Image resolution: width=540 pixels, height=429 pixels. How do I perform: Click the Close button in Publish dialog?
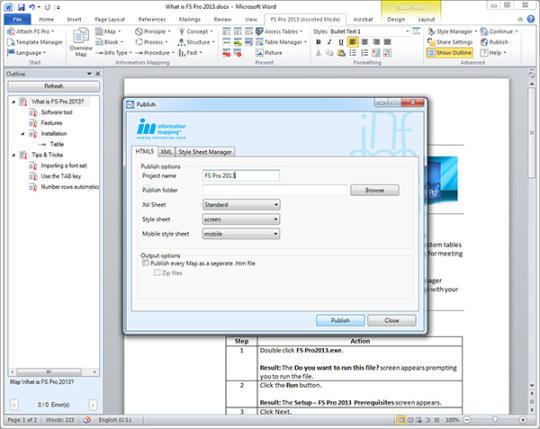pyautogui.click(x=392, y=320)
